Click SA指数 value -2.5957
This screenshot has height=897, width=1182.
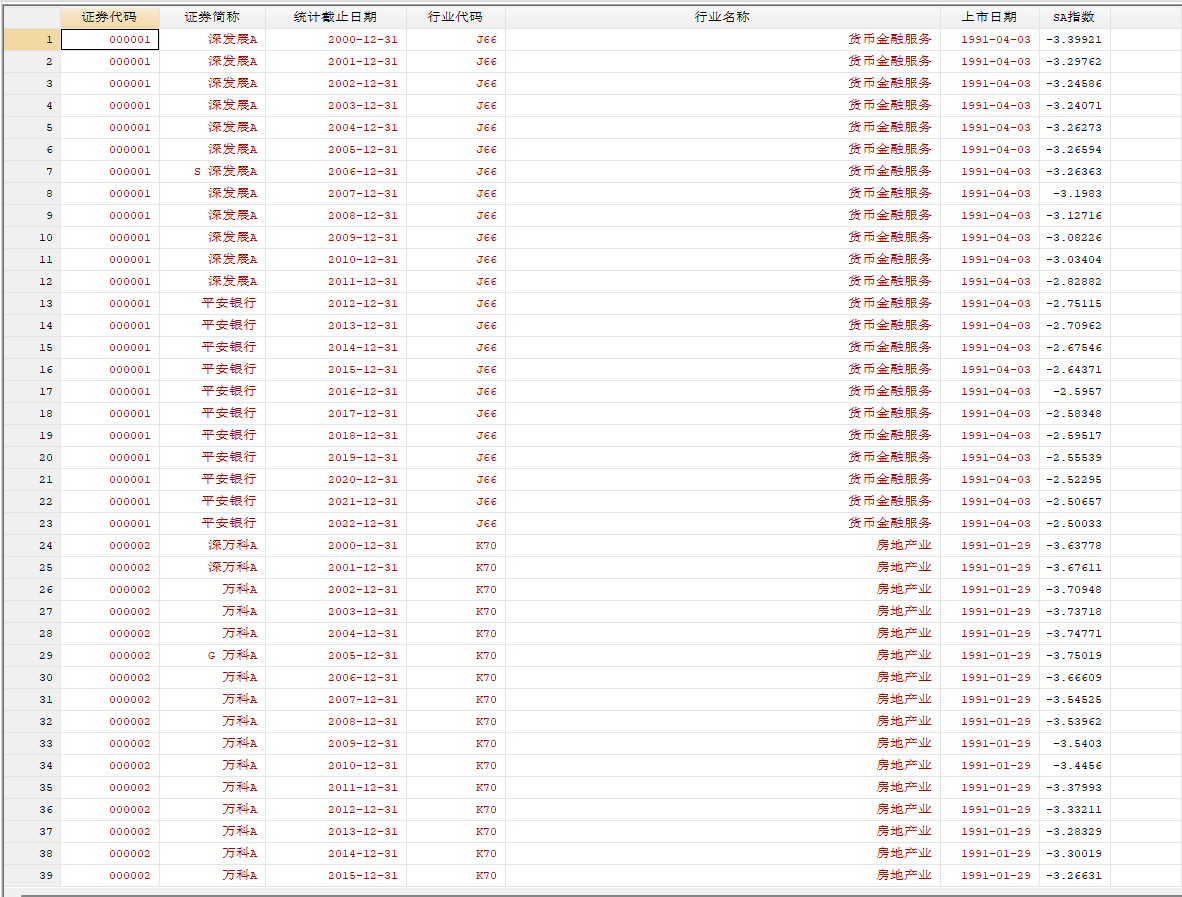pos(1077,391)
